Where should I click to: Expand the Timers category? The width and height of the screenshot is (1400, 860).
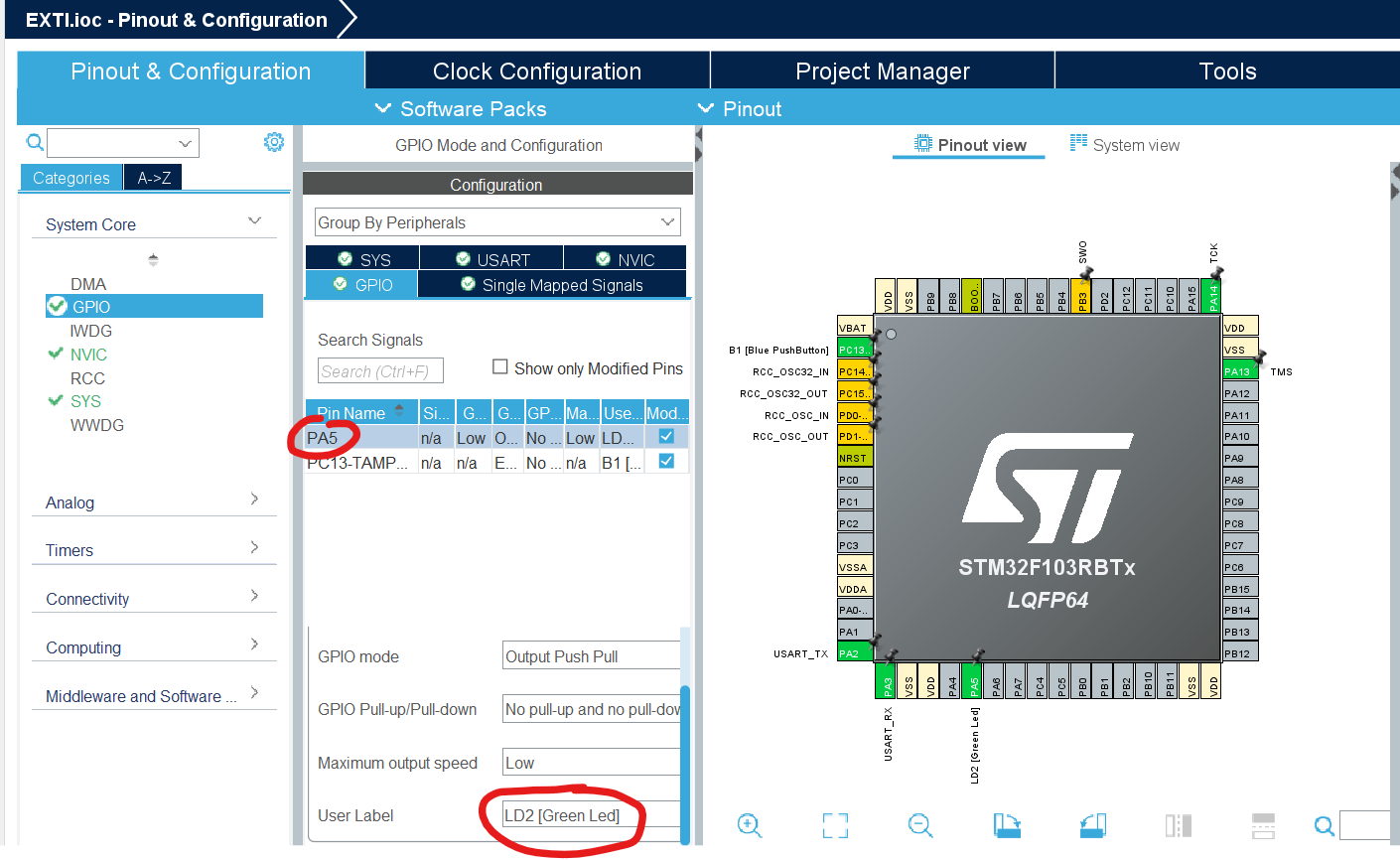click(x=254, y=547)
